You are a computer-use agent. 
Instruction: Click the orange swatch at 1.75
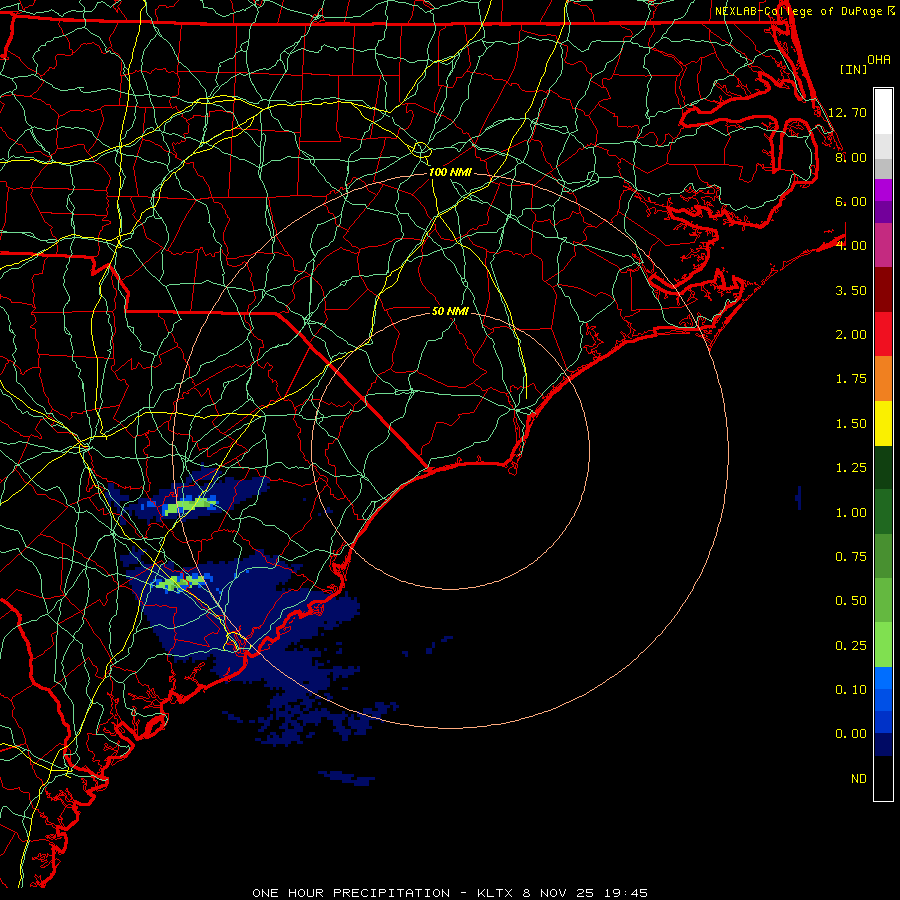(883, 378)
